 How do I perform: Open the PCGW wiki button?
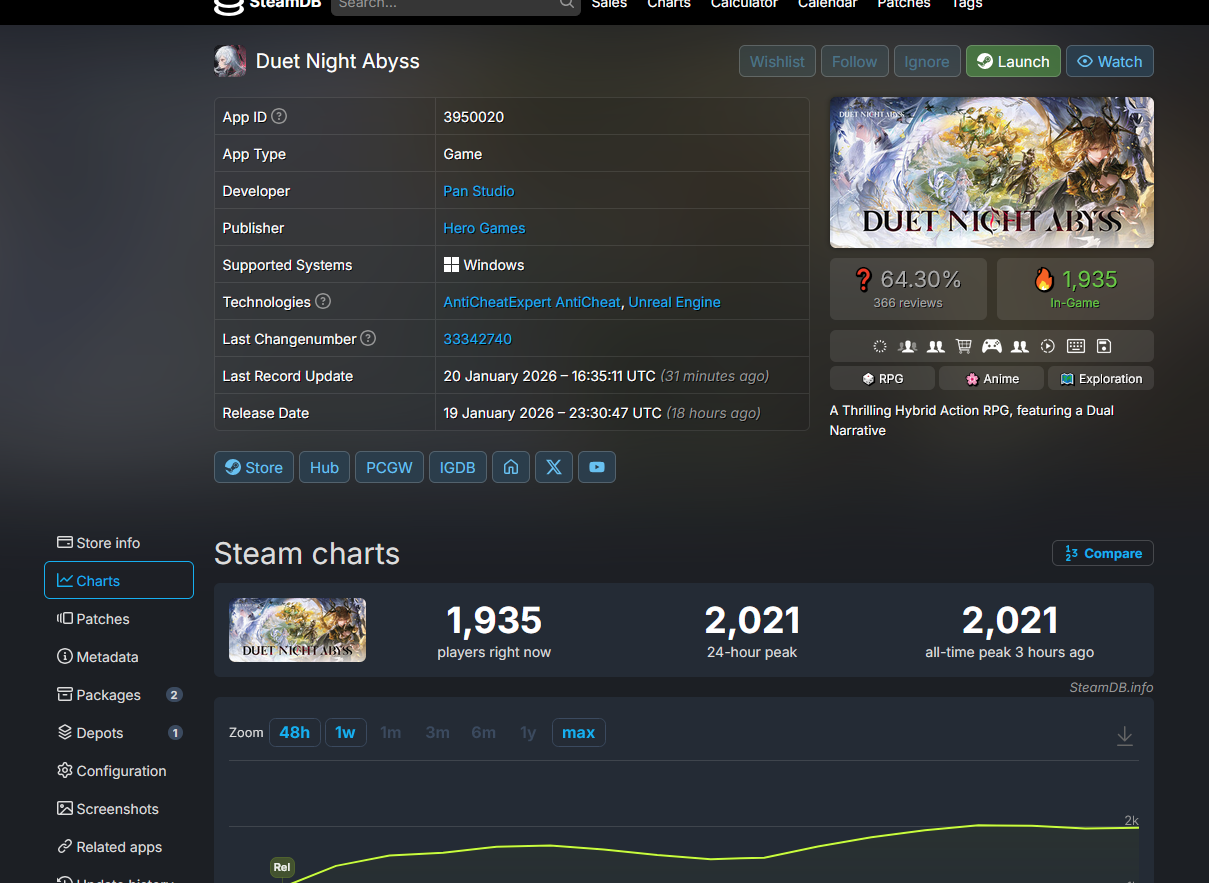[x=389, y=467]
